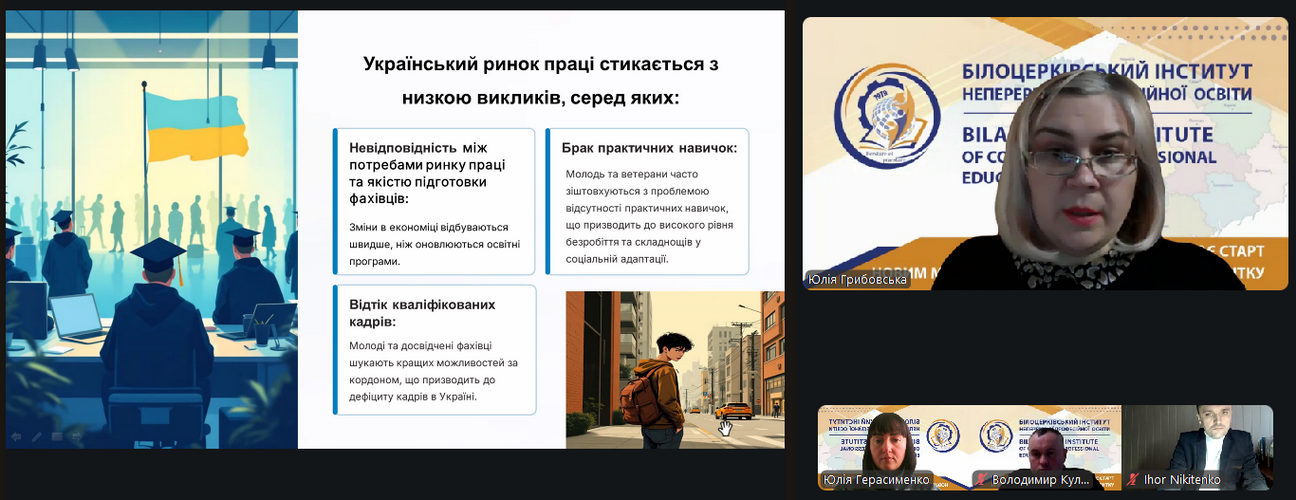Click muted microphone icon beside Володимир Кул...
The image size is (1296, 500).
pos(982,480)
